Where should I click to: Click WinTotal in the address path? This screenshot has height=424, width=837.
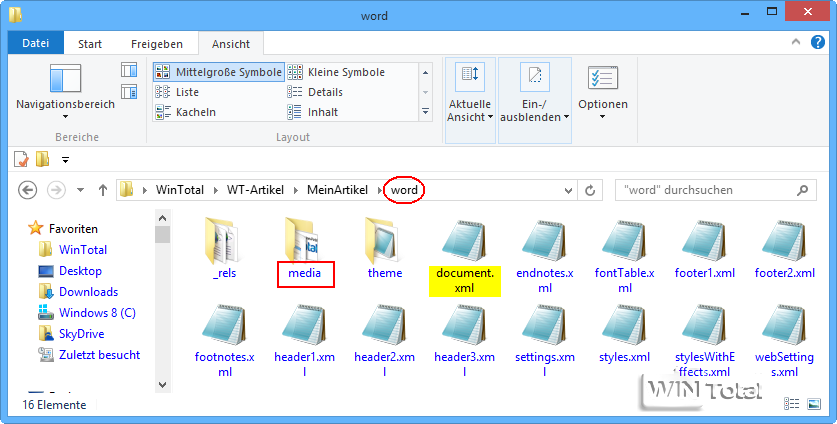(180, 190)
